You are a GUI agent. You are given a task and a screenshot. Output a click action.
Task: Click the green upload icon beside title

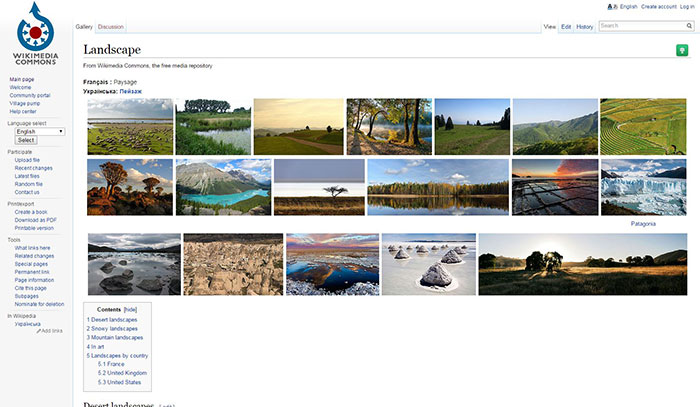click(x=682, y=50)
